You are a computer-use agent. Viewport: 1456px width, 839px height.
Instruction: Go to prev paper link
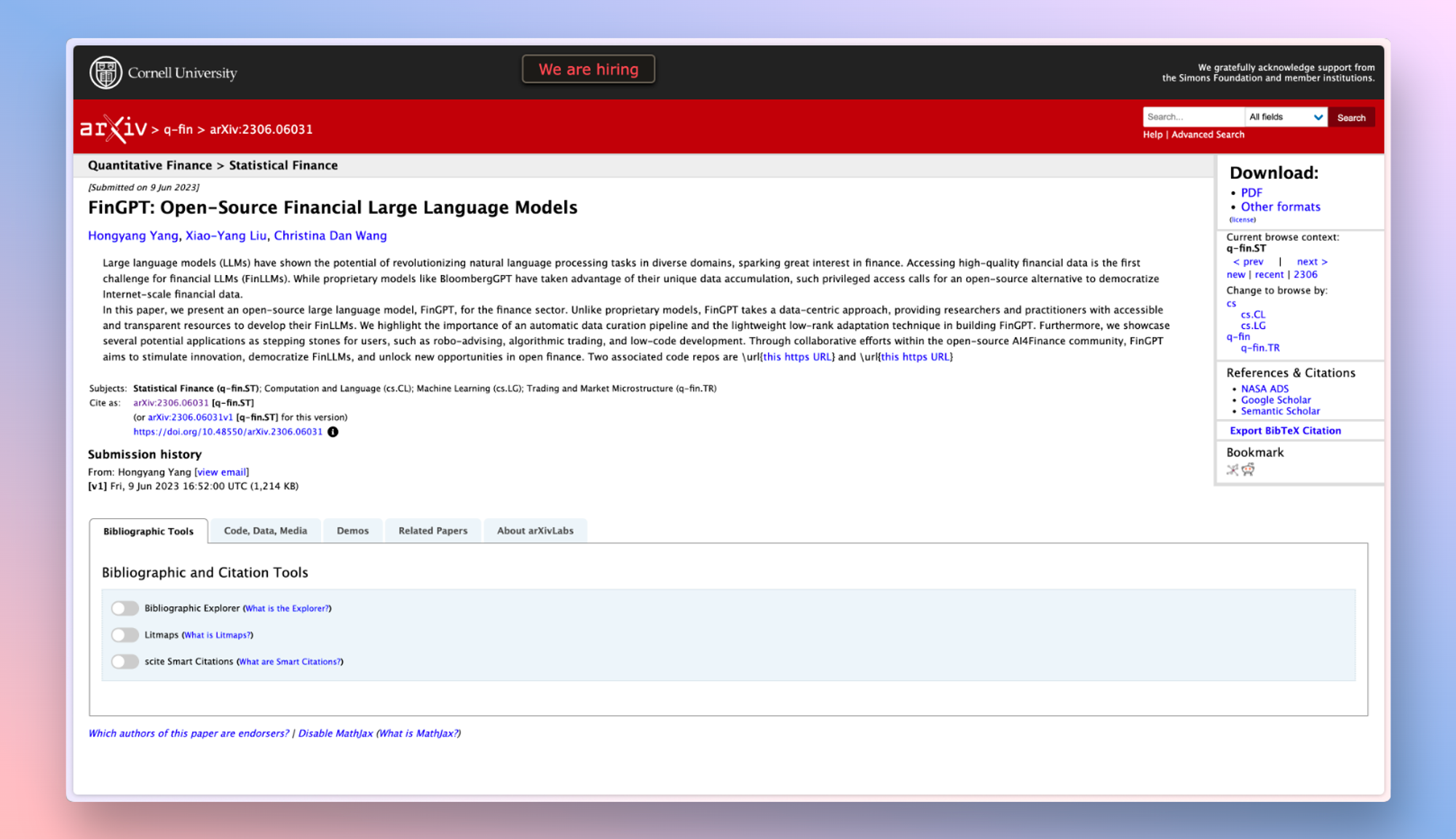click(1248, 261)
